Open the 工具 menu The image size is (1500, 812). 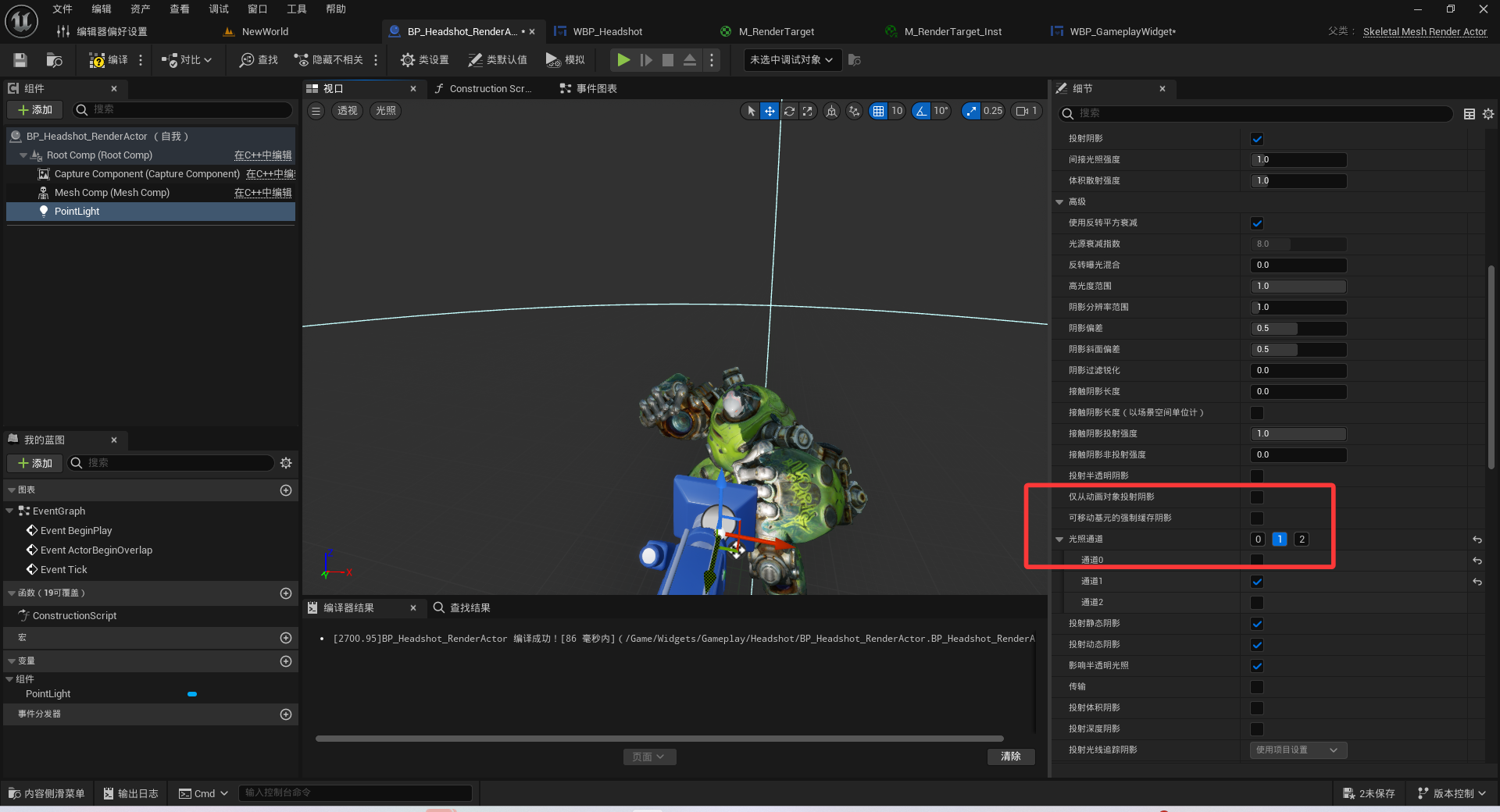click(x=297, y=9)
